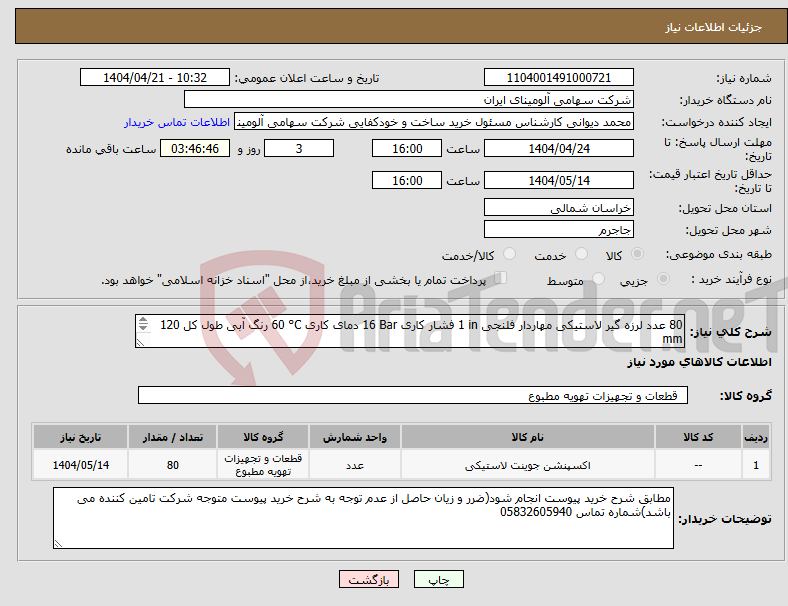
Task: Click the item name اکسپنشن جوینت لاستیکی
Action: point(528,465)
